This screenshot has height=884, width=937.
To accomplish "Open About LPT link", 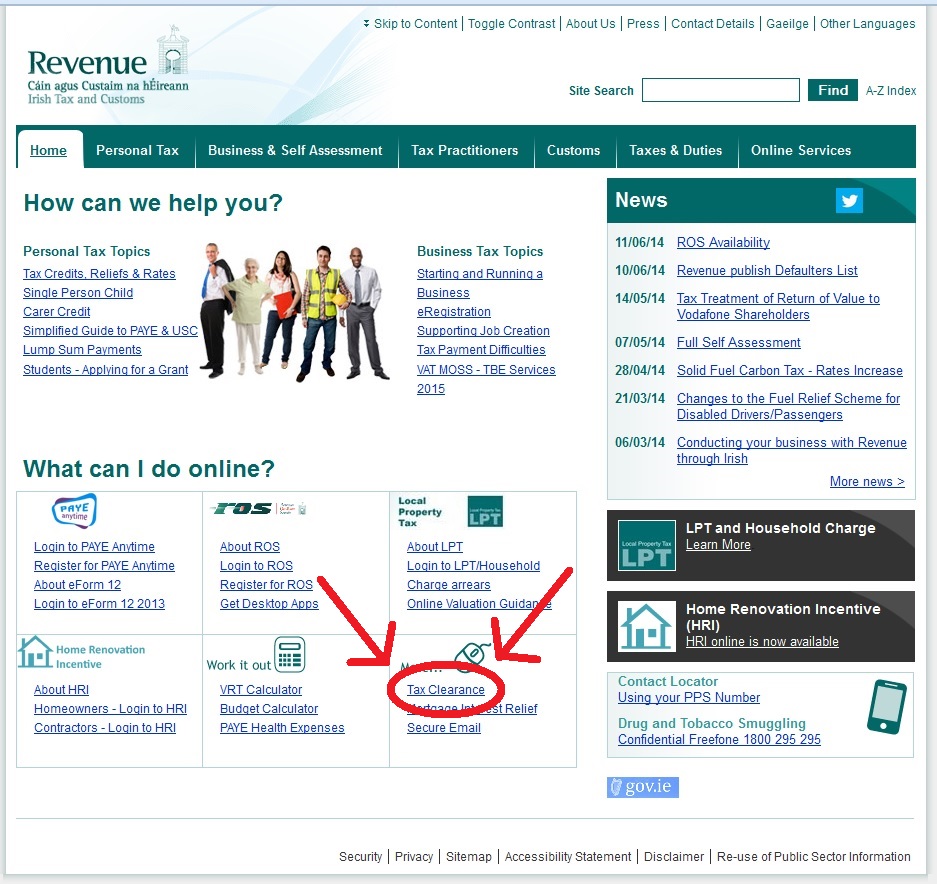I will (x=434, y=546).
